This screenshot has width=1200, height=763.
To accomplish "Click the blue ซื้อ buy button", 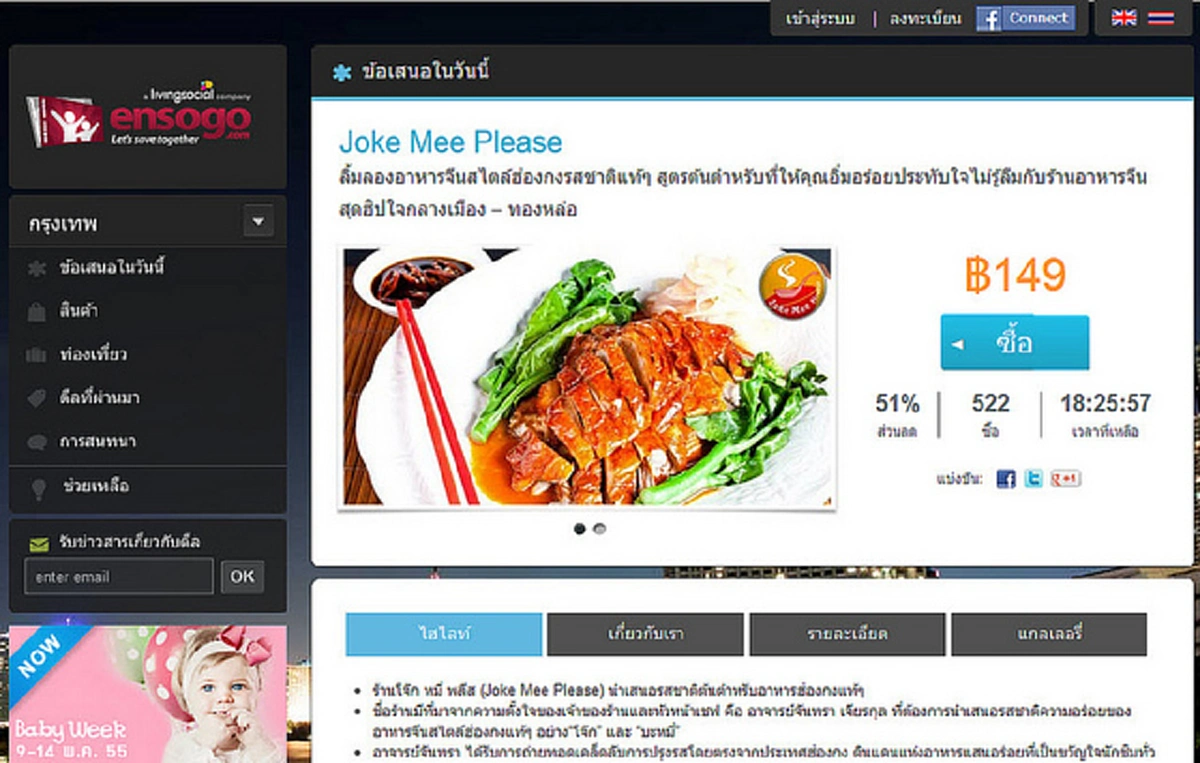I will 1015,343.
